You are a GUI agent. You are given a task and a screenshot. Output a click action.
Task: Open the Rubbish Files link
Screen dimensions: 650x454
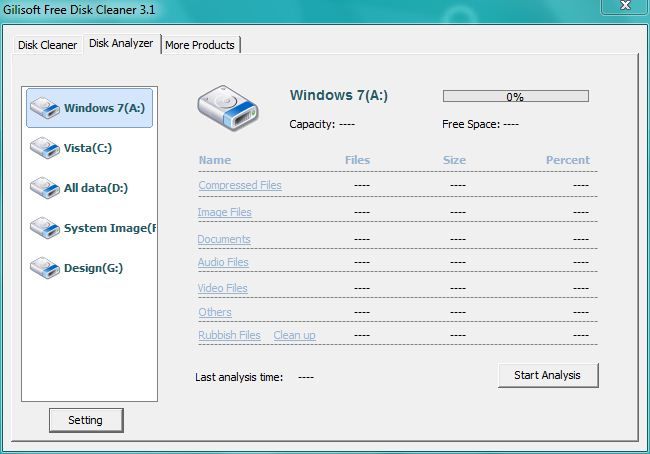tap(229, 335)
